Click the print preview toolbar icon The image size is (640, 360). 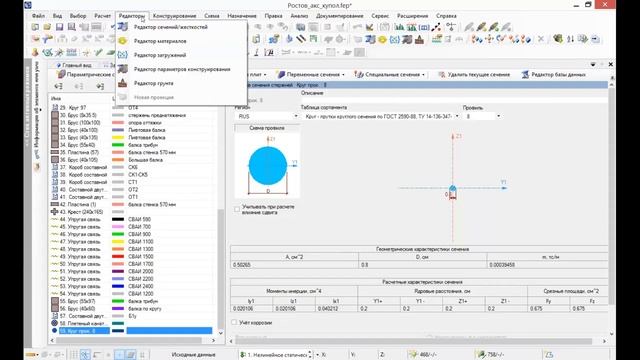pos(72,27)
